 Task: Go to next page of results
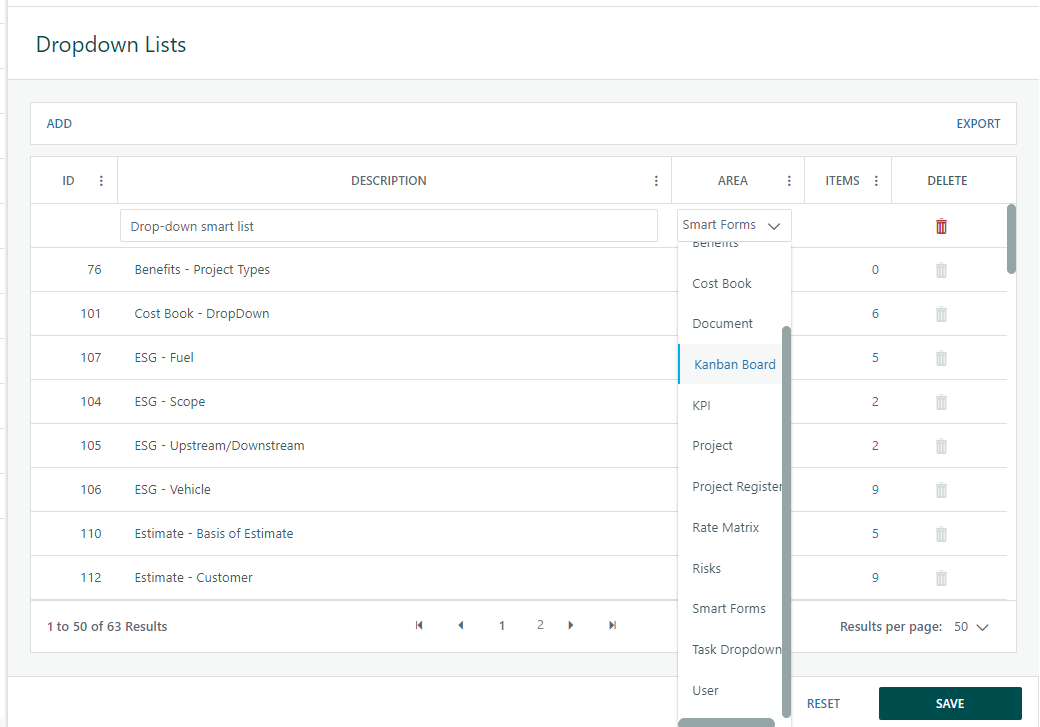coord(570,626)
